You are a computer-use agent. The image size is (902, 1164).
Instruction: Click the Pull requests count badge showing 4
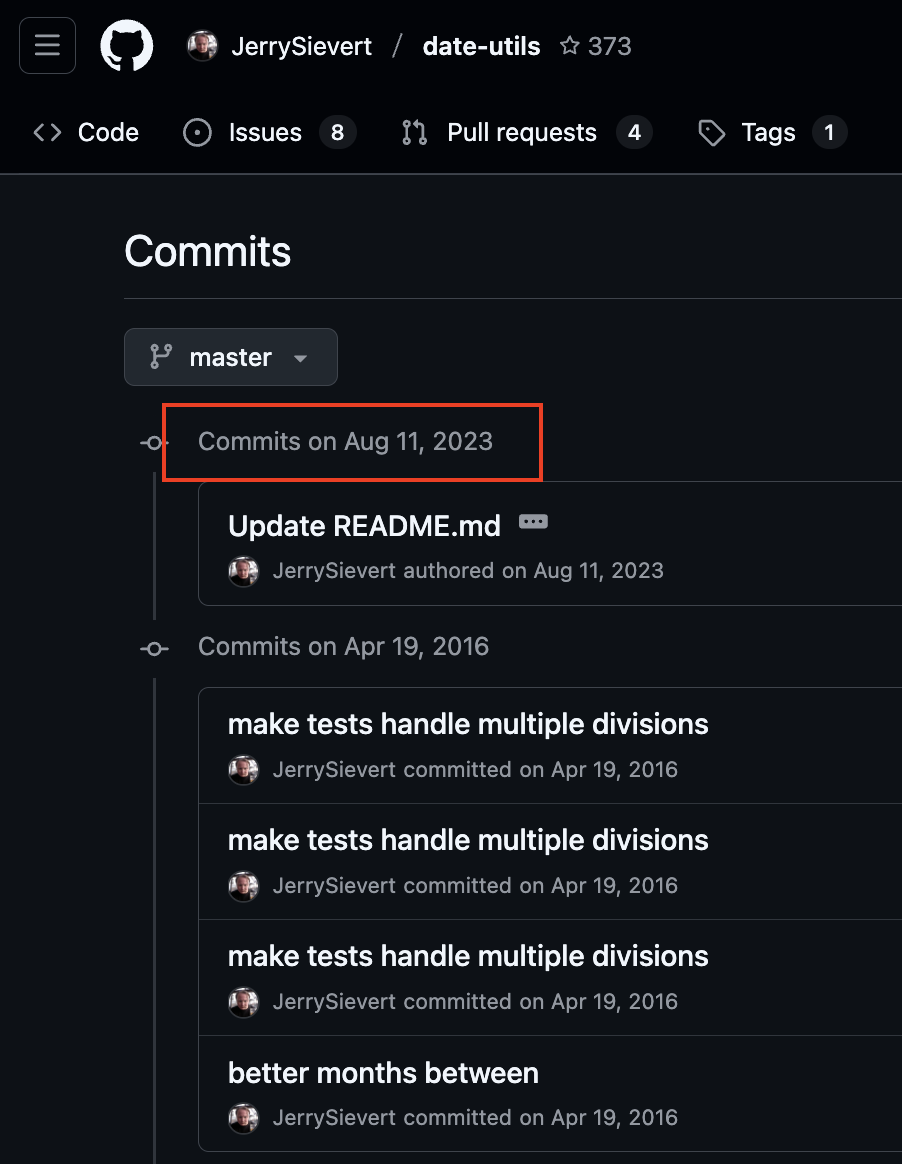pos(634,133)
